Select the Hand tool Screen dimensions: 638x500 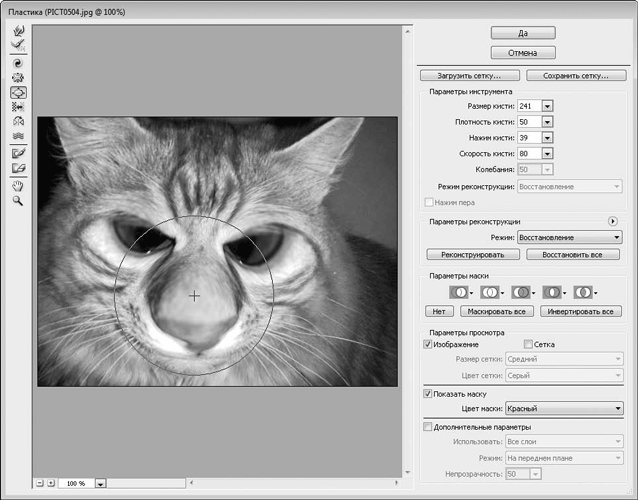[17, 185]
